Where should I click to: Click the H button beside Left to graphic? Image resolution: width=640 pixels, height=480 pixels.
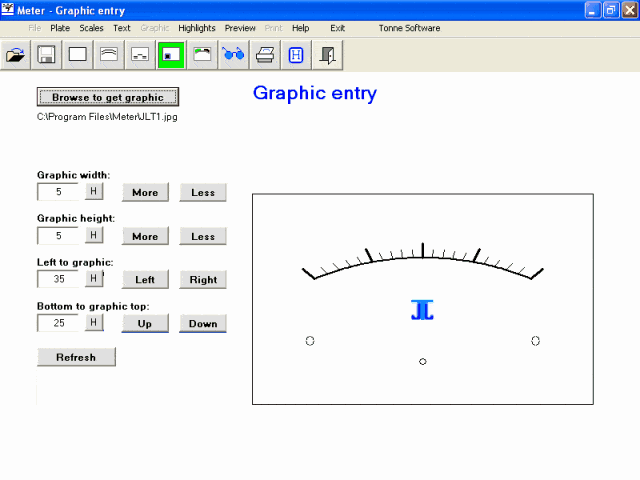(93, 278)
